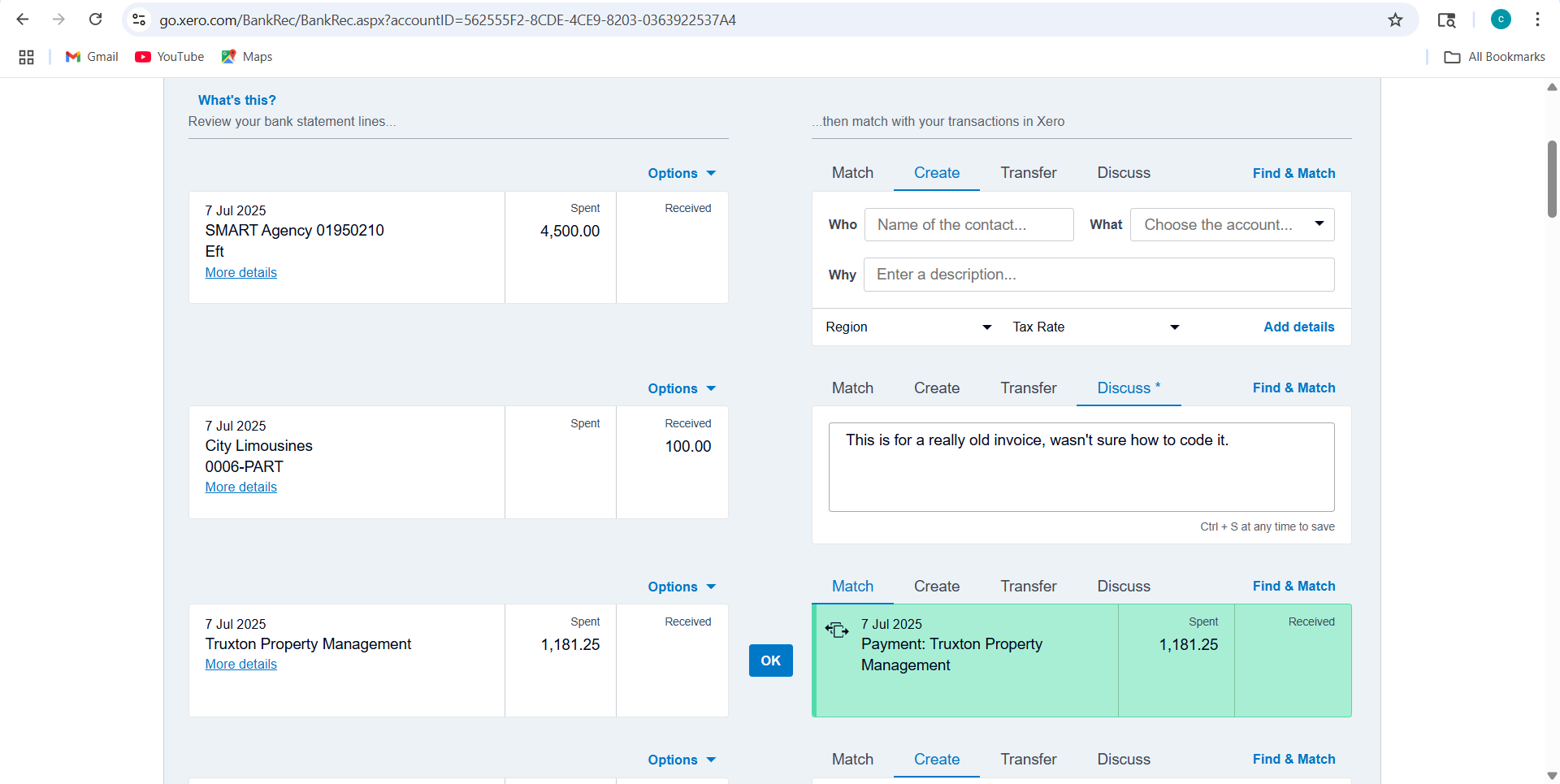Open the site information icon in the address bar

point(139,19)
